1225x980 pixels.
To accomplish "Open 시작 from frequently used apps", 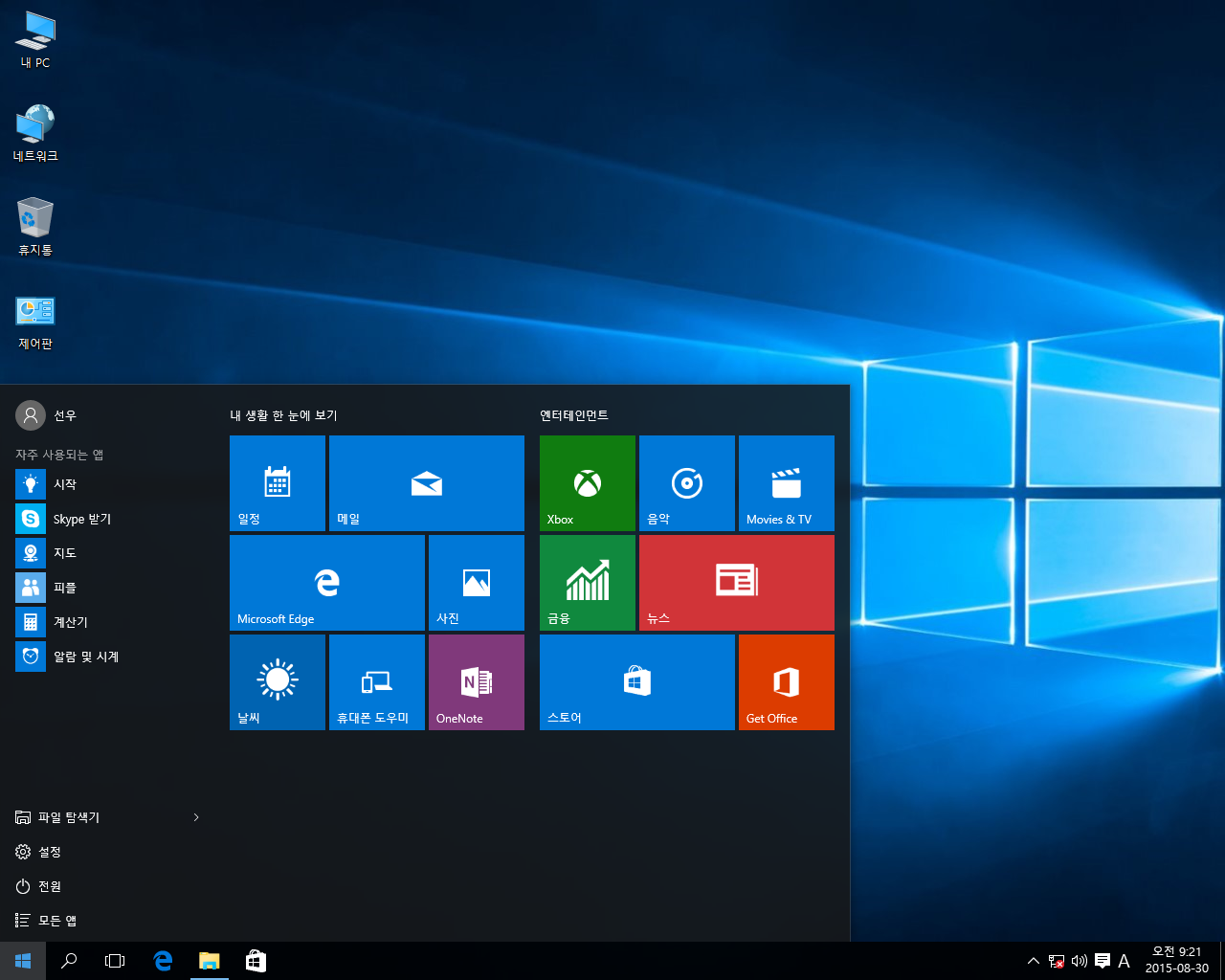I will (x=107, y=484).
